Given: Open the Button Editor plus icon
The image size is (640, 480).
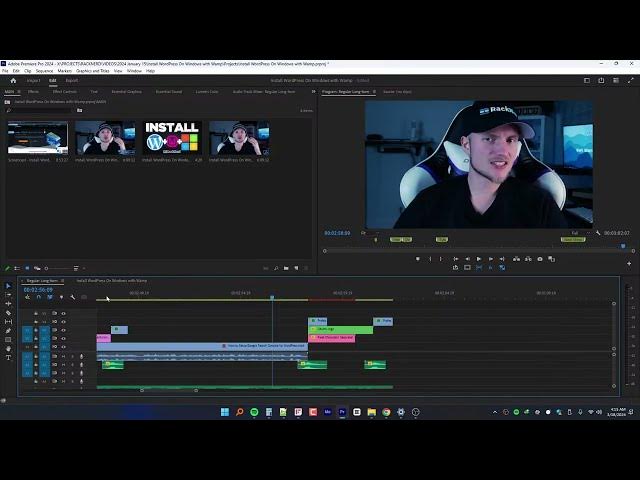Looking at the screenshot, I should (x=629, y=264).
